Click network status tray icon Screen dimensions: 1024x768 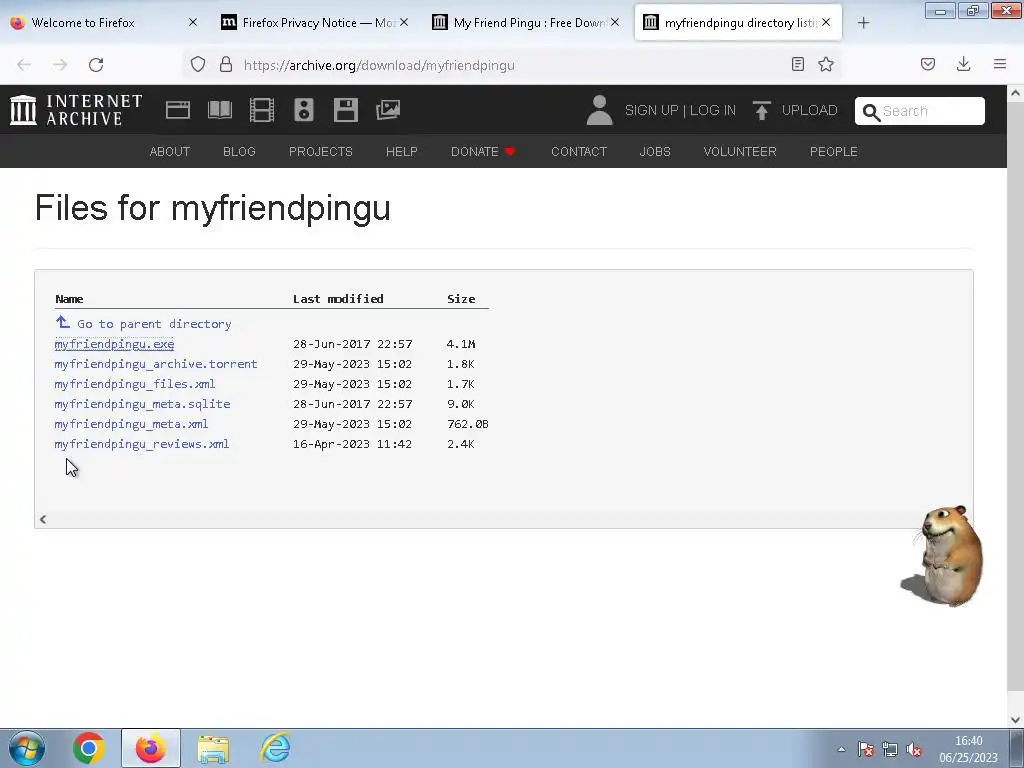[x=889, y=750]
